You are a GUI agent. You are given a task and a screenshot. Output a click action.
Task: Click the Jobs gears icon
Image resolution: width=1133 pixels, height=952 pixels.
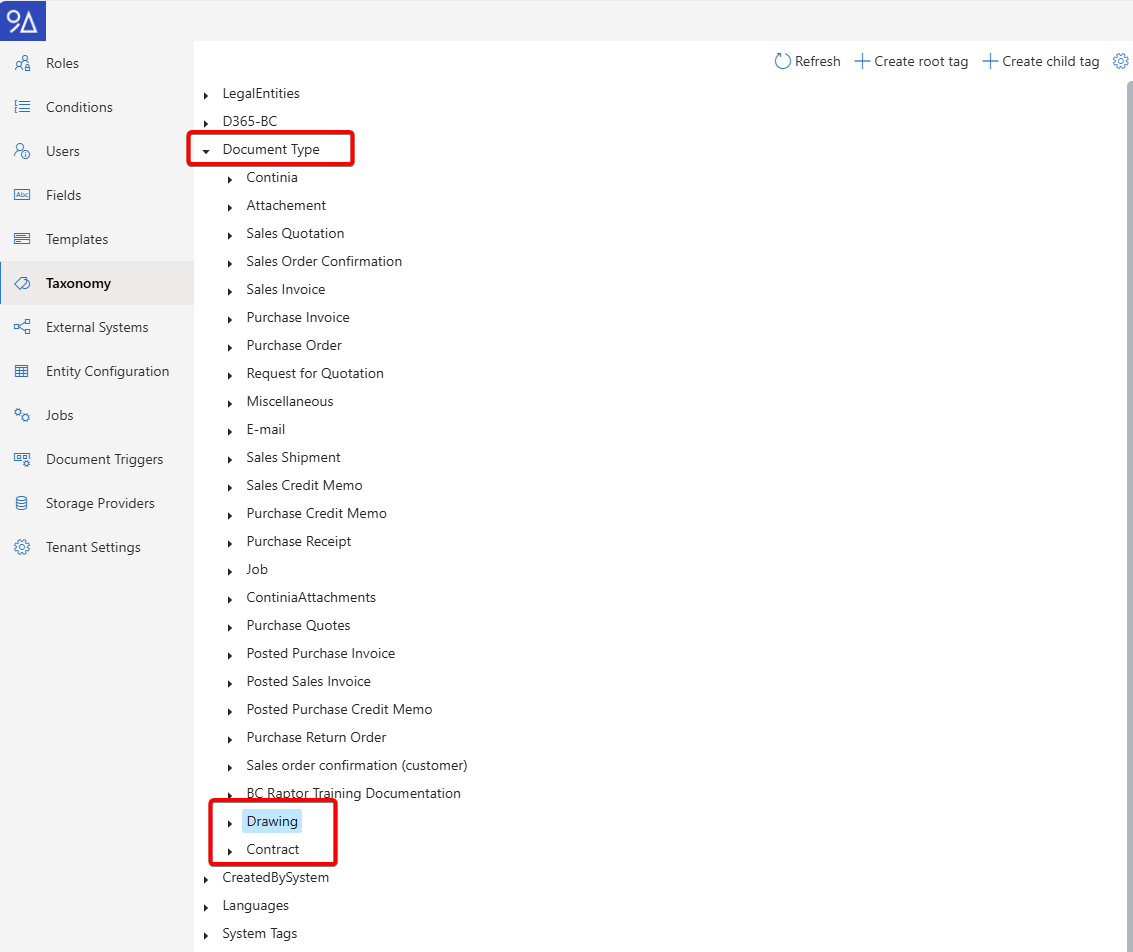(22, 415)
